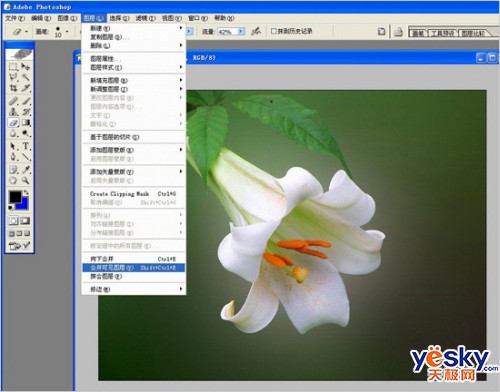The width and height of the screenshot is (500, 392).
Task: Open the 图像 (Image) menu
Action: point(67,18)
